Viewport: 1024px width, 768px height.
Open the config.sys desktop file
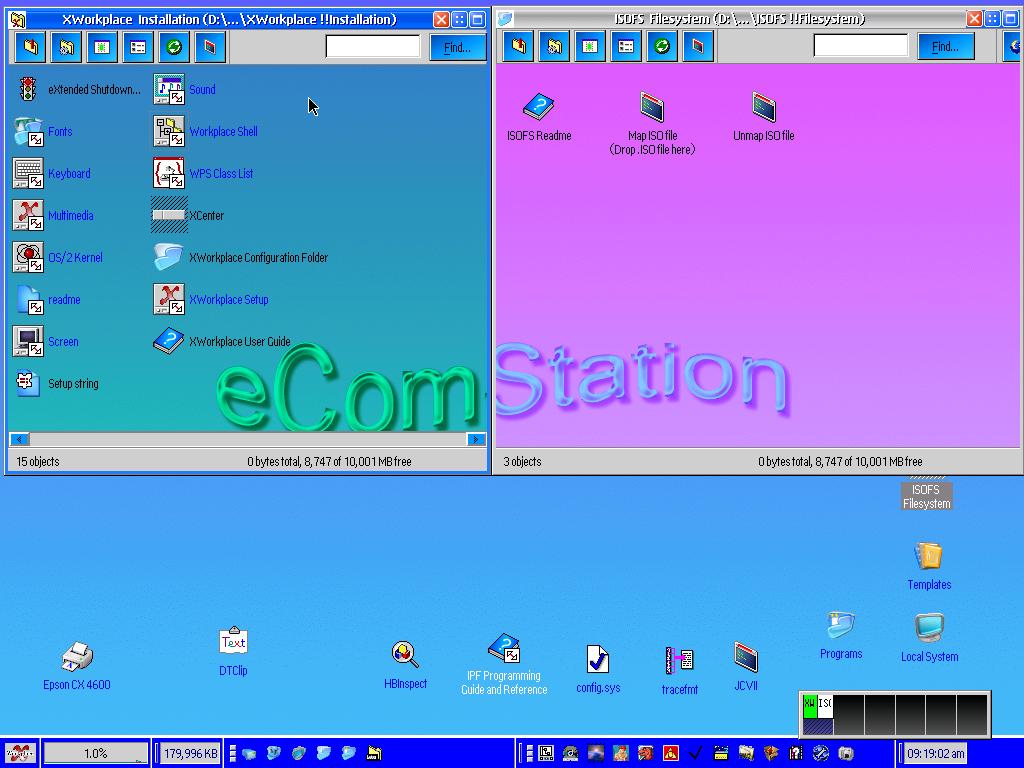point(597,660)
